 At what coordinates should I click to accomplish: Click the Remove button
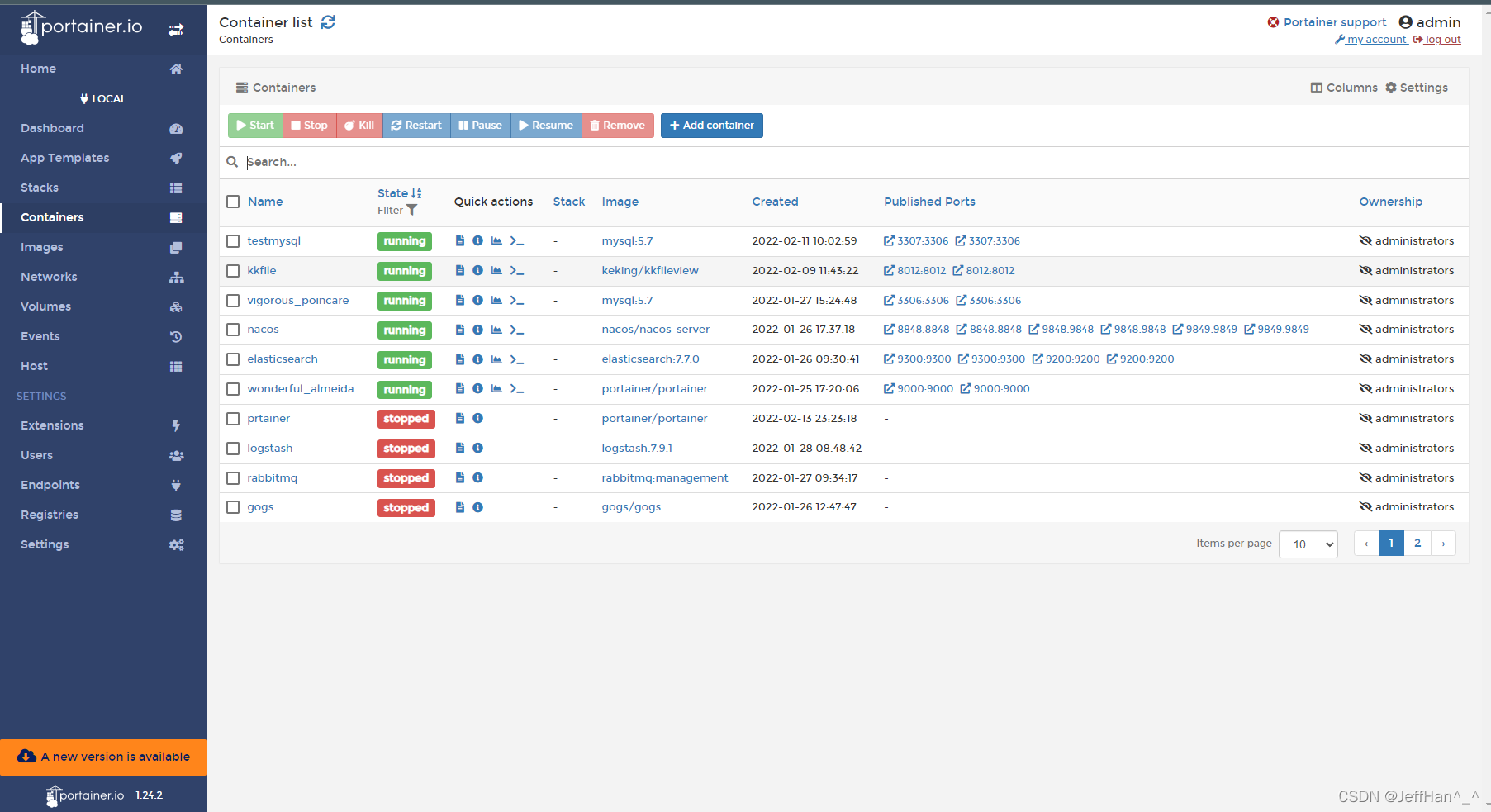[618, 126]
